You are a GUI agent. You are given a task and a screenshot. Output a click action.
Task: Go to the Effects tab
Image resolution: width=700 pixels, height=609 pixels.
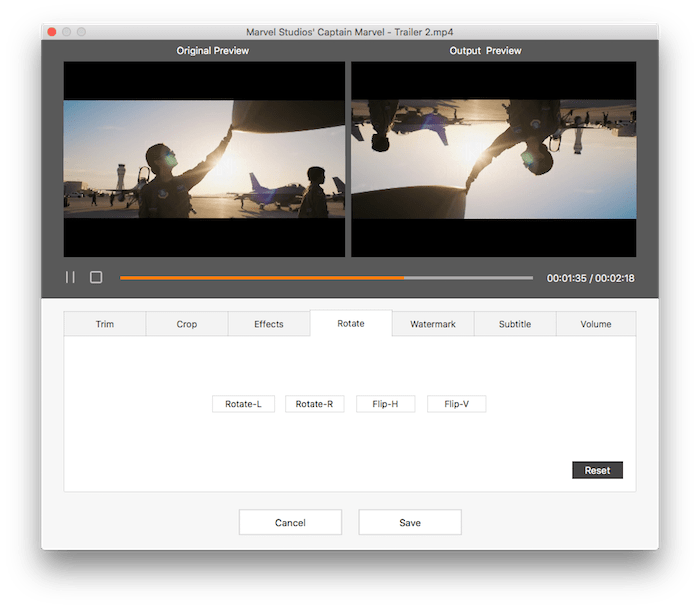coord(269,324)
